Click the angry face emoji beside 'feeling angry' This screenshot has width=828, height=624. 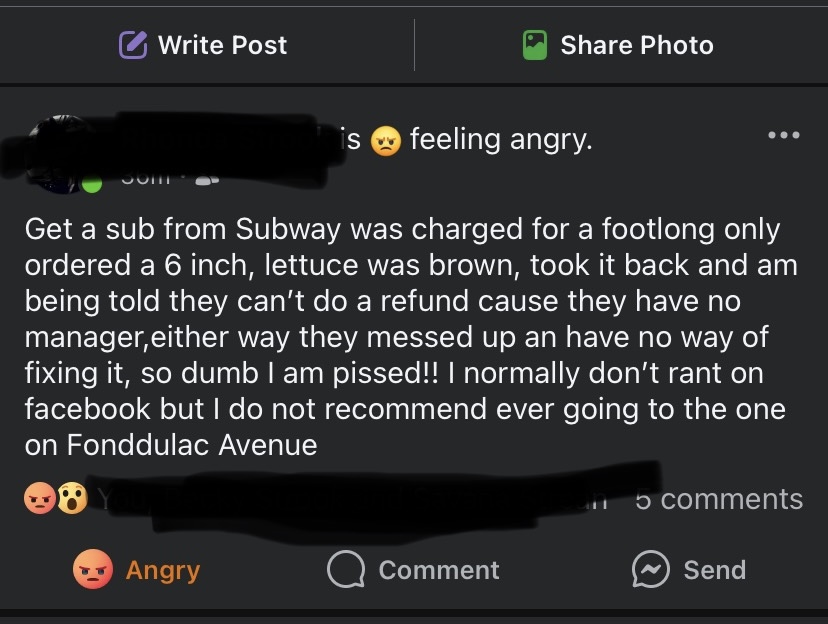click(385, 141)
